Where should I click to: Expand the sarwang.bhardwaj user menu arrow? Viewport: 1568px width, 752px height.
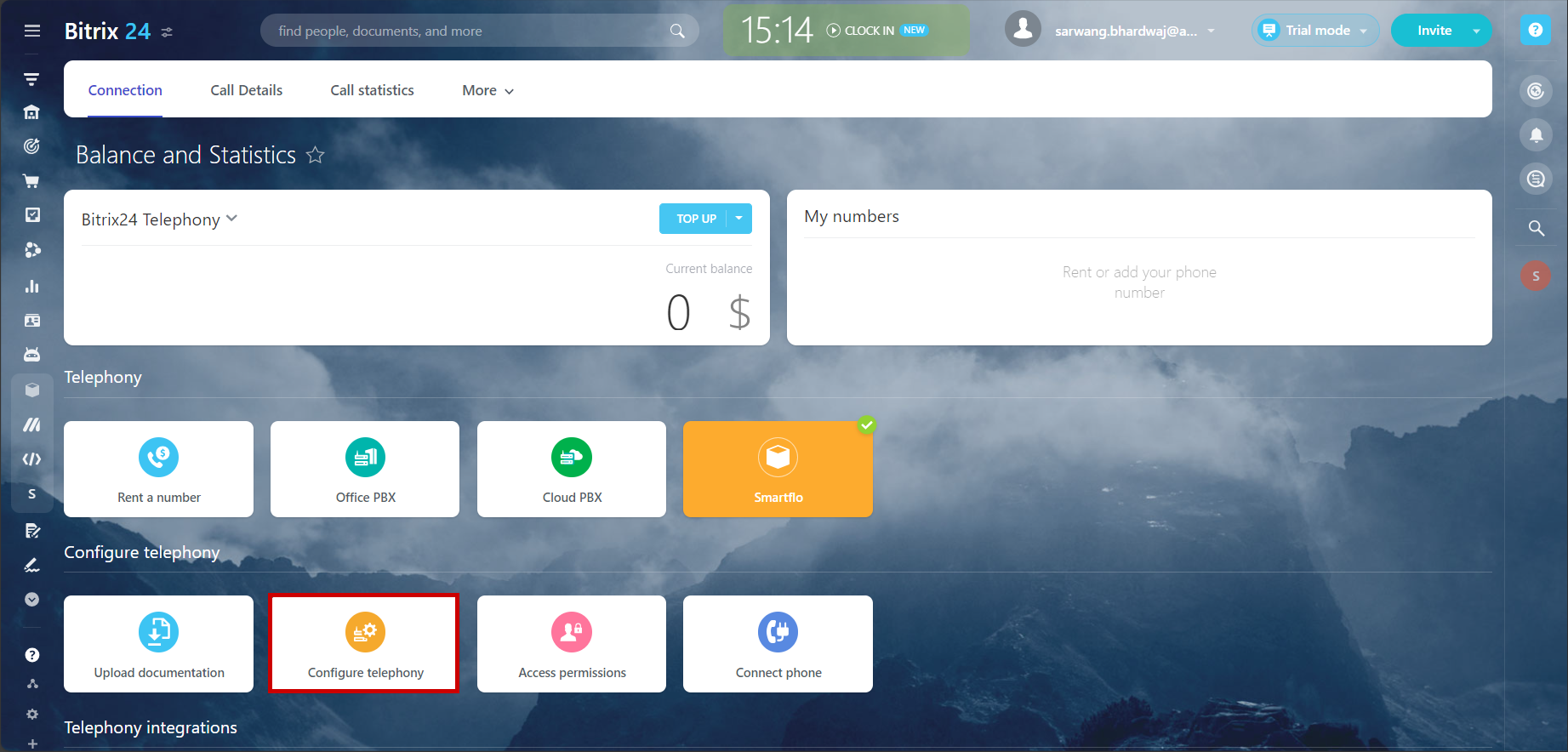pos(1211,31)
